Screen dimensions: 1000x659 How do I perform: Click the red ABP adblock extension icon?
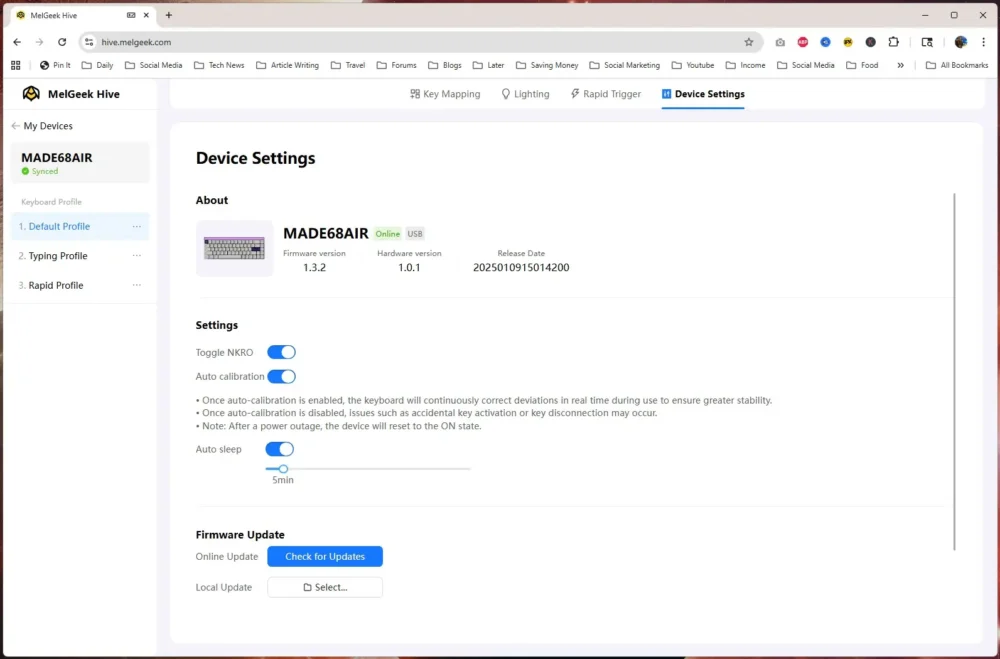pos(803,42)
